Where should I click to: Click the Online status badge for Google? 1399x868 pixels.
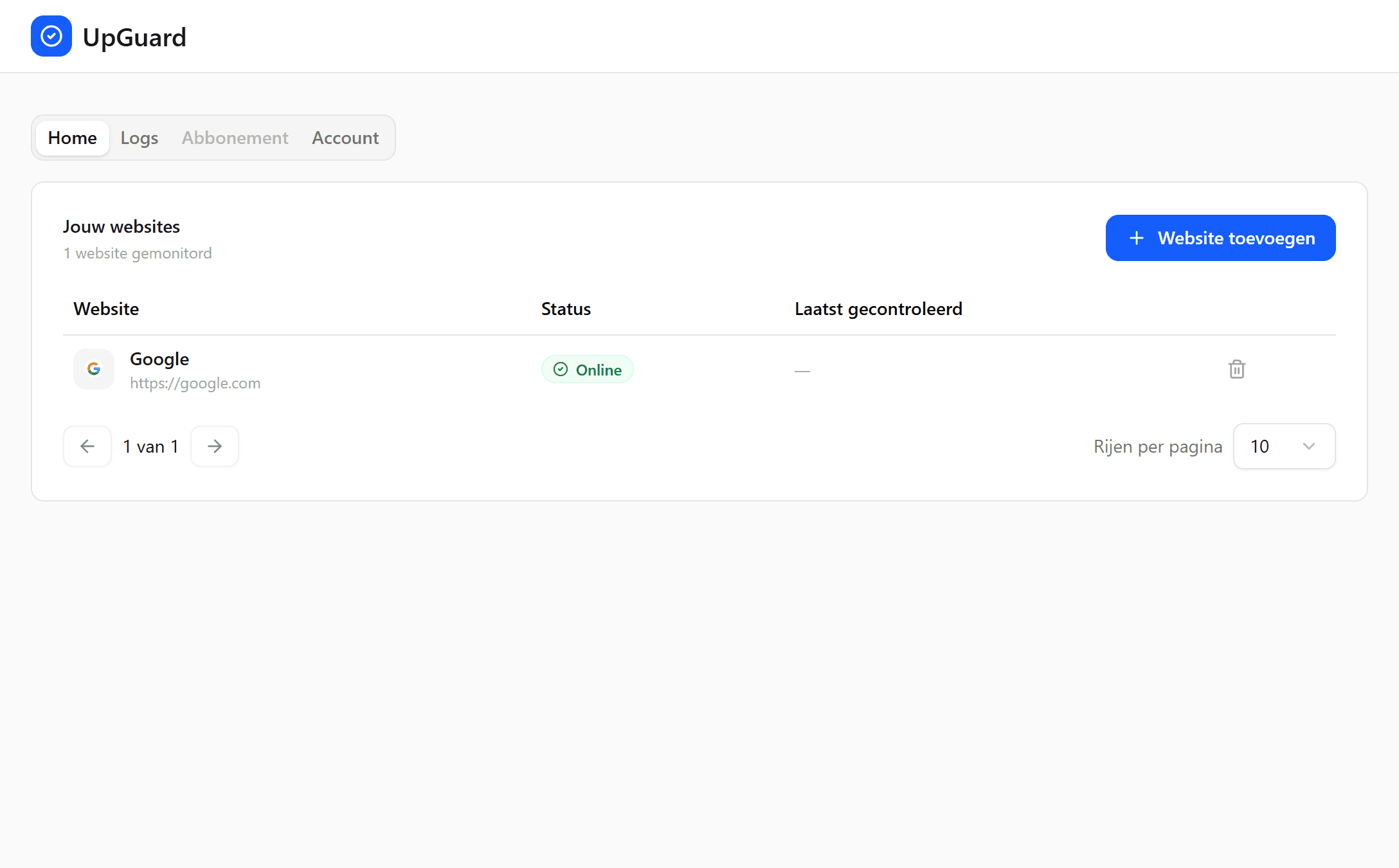click(x=587, y=369)
